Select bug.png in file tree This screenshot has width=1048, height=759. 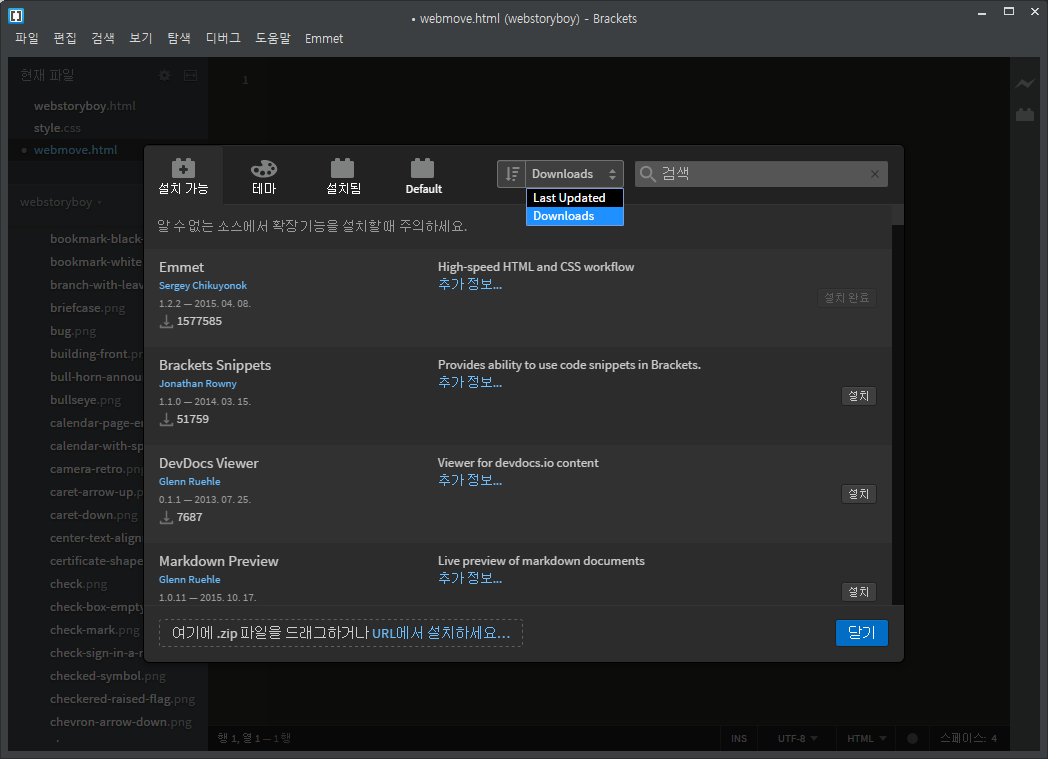(x=73, y=331)
